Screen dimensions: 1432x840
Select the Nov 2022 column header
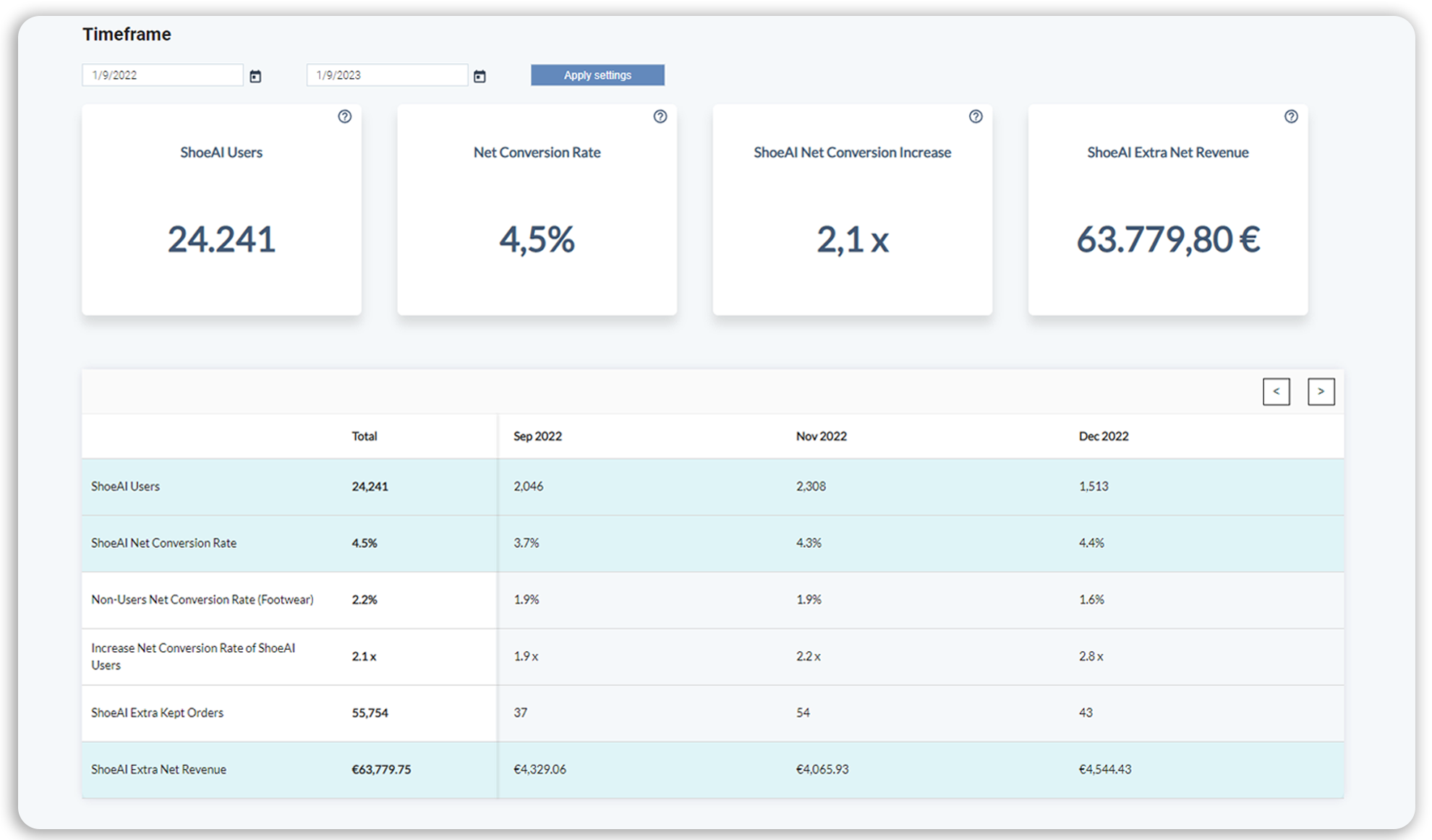click(821, 436)
